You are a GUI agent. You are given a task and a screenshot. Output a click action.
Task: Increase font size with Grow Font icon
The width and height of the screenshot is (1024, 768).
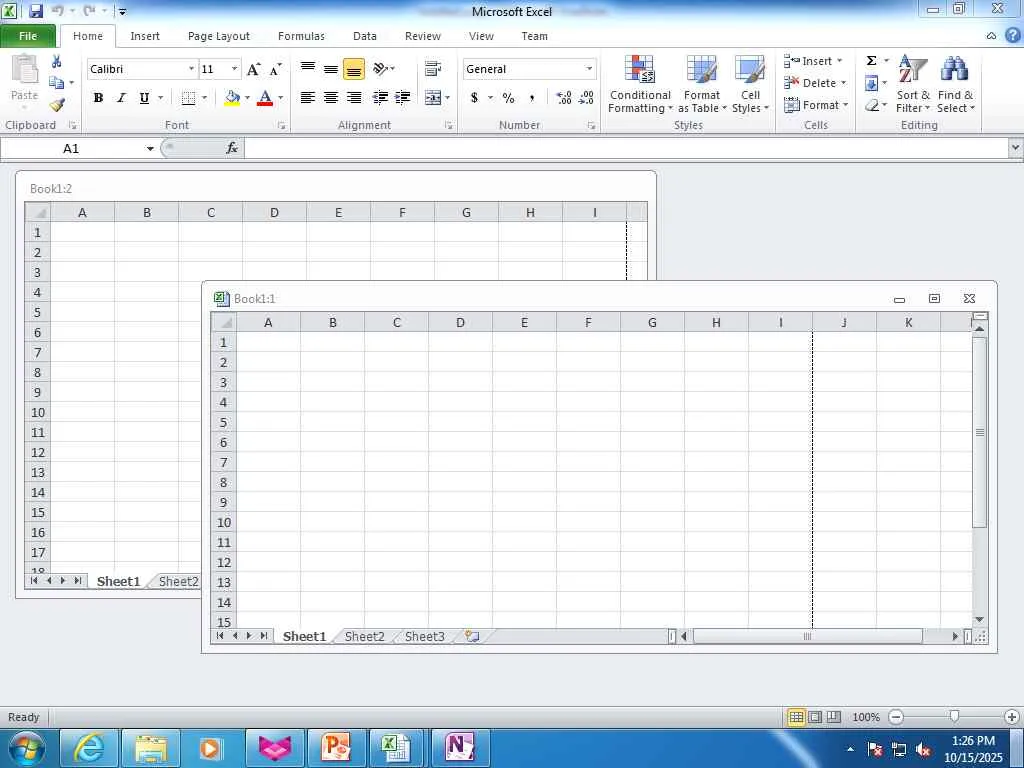(x=254, y=69)
